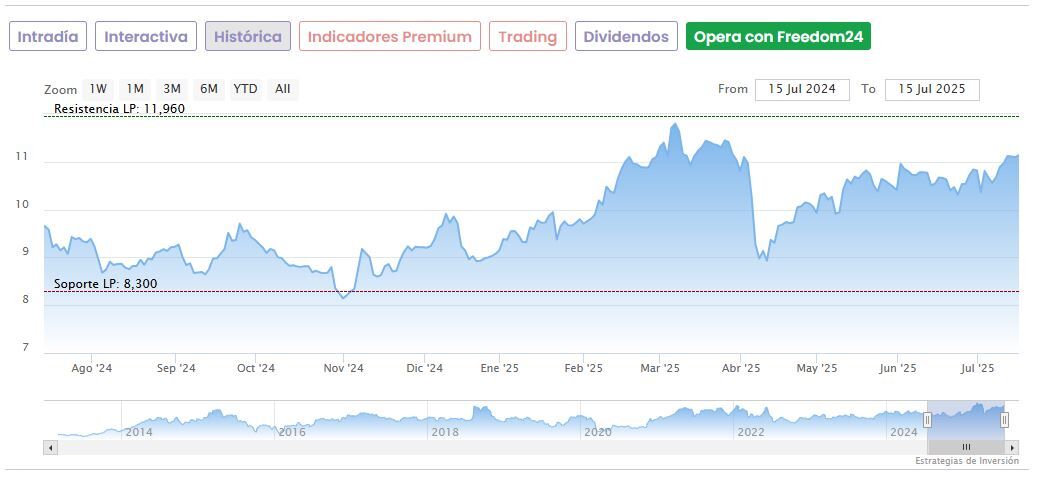Set zoom to 3M
Screen dimensions: 1037x479
172,89
